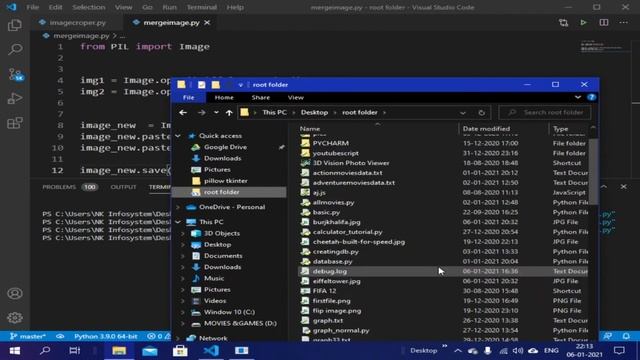Select MOVIES &GAMES (D:) drive
Viewport: 640px width, 360px height.
(x=240, y=324)
